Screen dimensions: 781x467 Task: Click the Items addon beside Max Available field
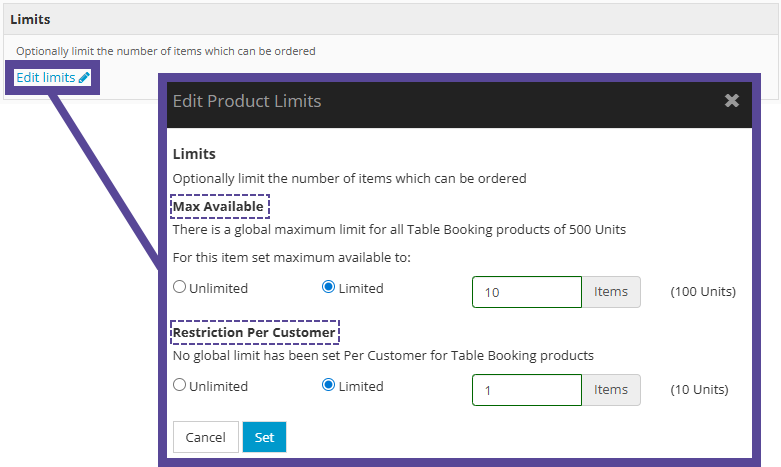(611, 292)
